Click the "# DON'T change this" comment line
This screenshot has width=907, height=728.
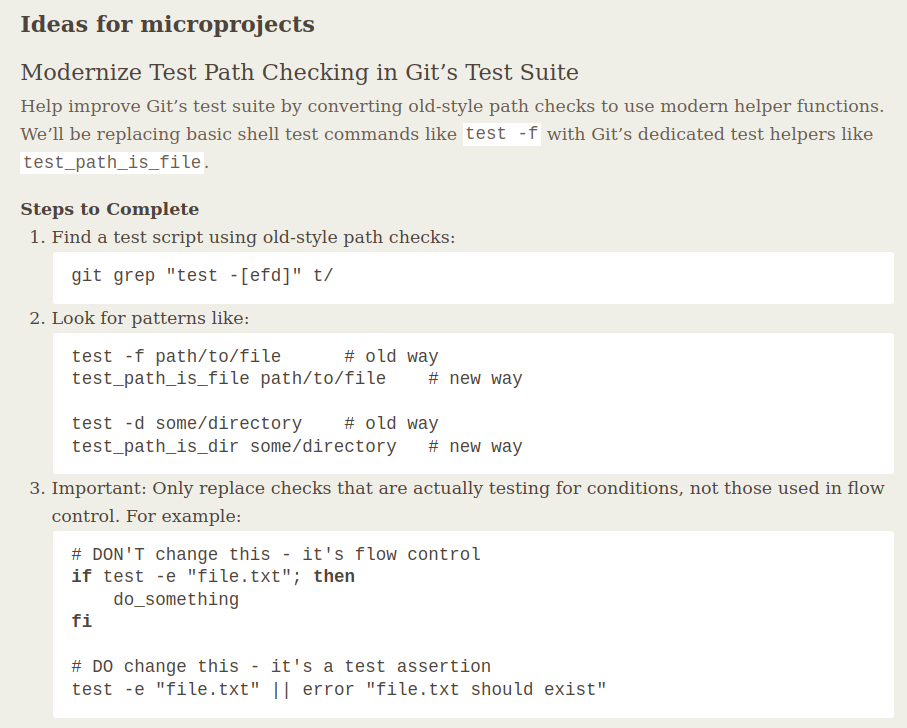[x=276, y=555]
